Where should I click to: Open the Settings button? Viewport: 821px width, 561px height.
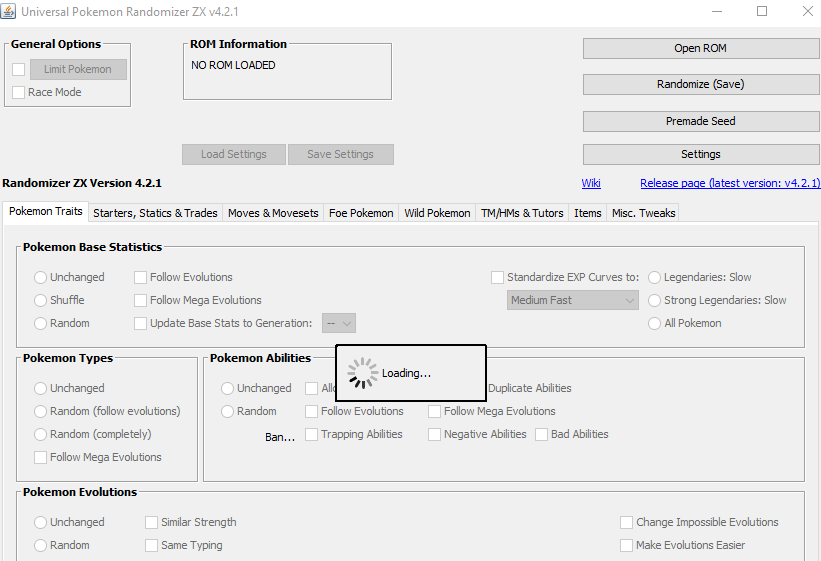(x=701, y=154)
